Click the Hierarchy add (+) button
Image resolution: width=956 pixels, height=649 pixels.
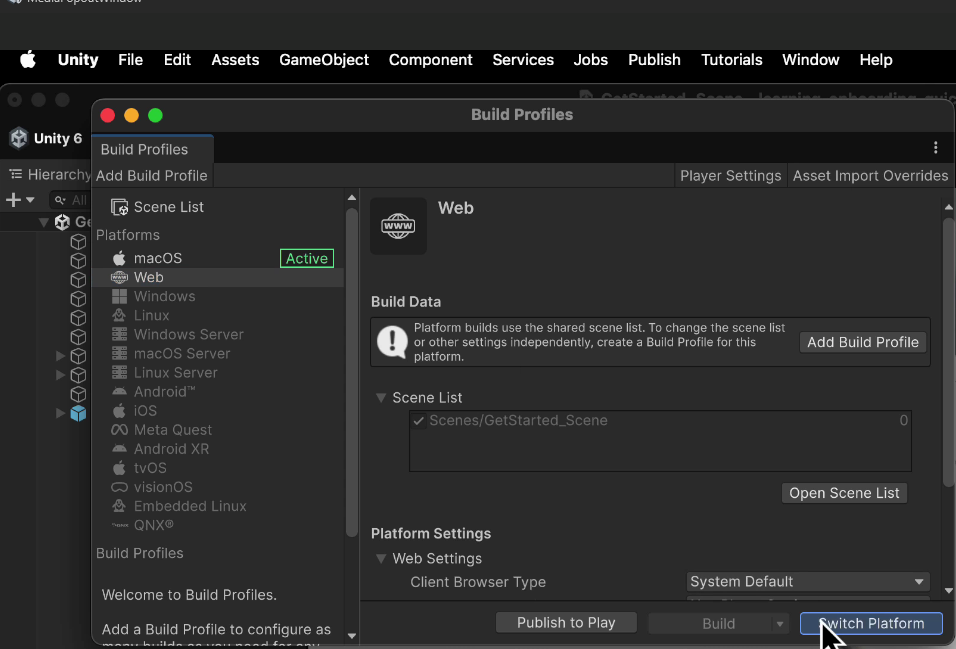(x=13, y=199)
